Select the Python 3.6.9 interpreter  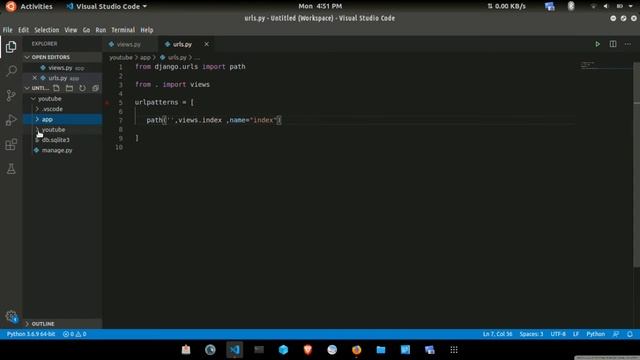tap(31, 334)
